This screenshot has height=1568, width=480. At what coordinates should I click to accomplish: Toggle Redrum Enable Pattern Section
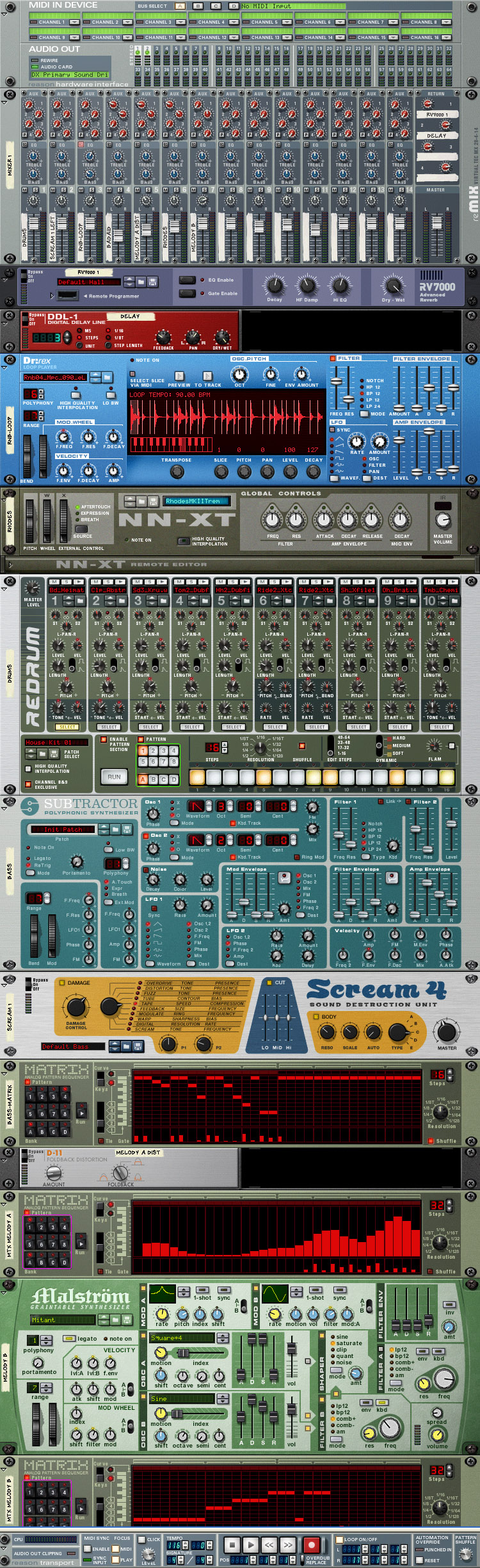(103, 740)
